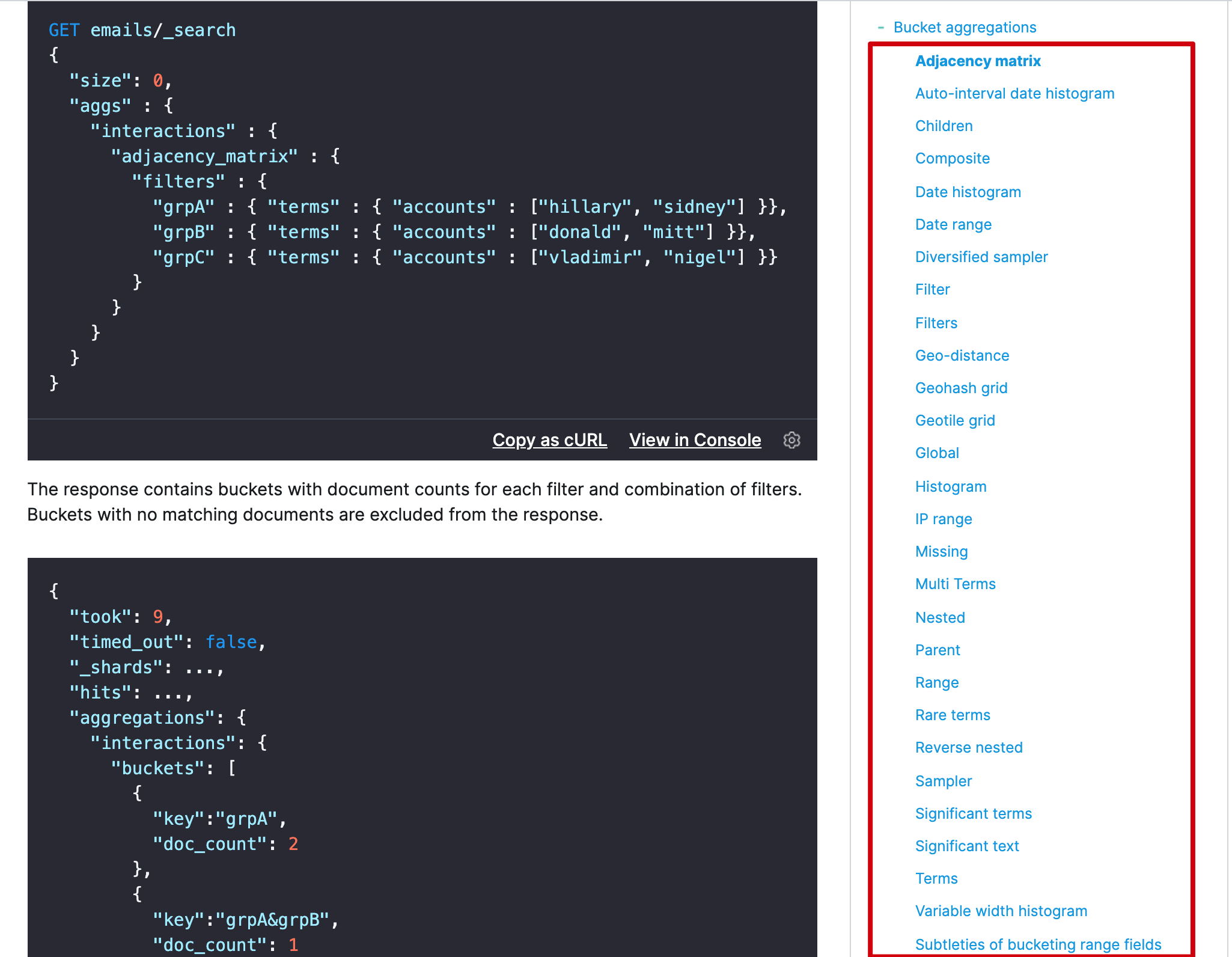Screen dimensions: 1232x957
Task: Go to Geotile grid
Action: (954, 420)
